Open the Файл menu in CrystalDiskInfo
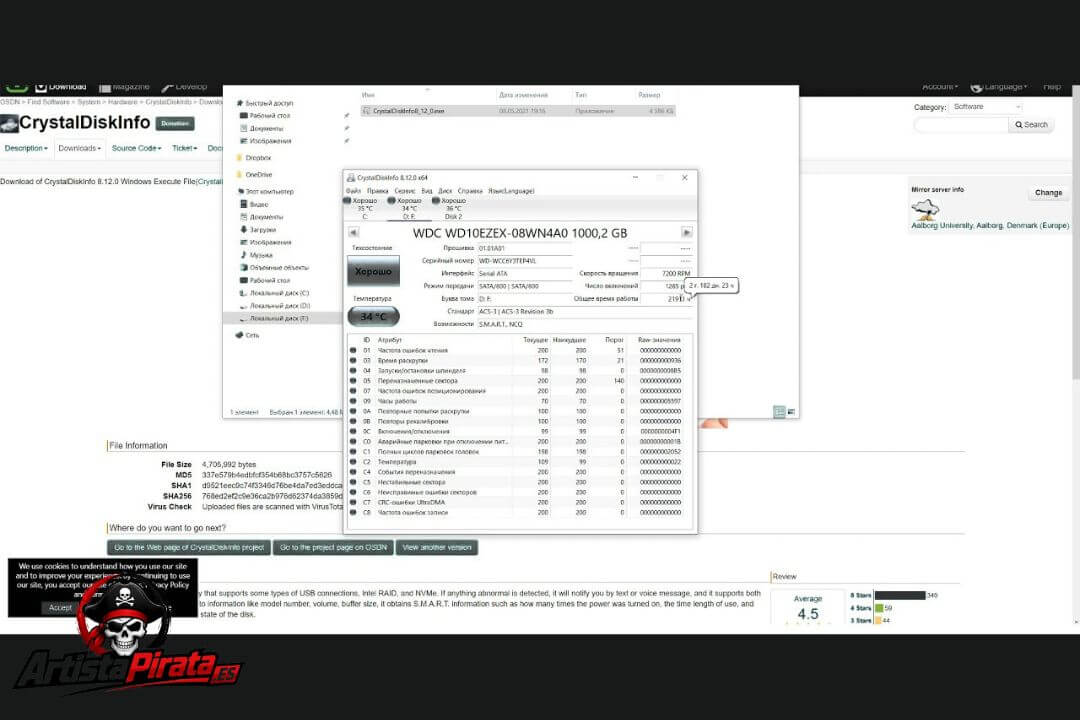 click(353, 191)
